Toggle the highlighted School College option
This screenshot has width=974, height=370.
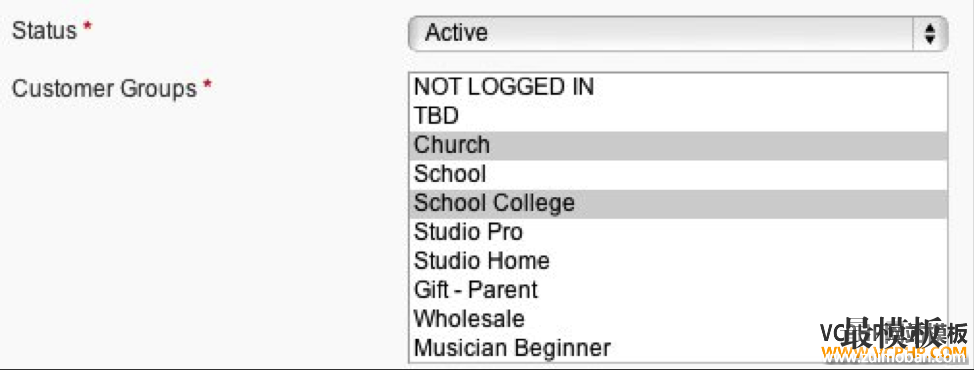pos(678,203)
